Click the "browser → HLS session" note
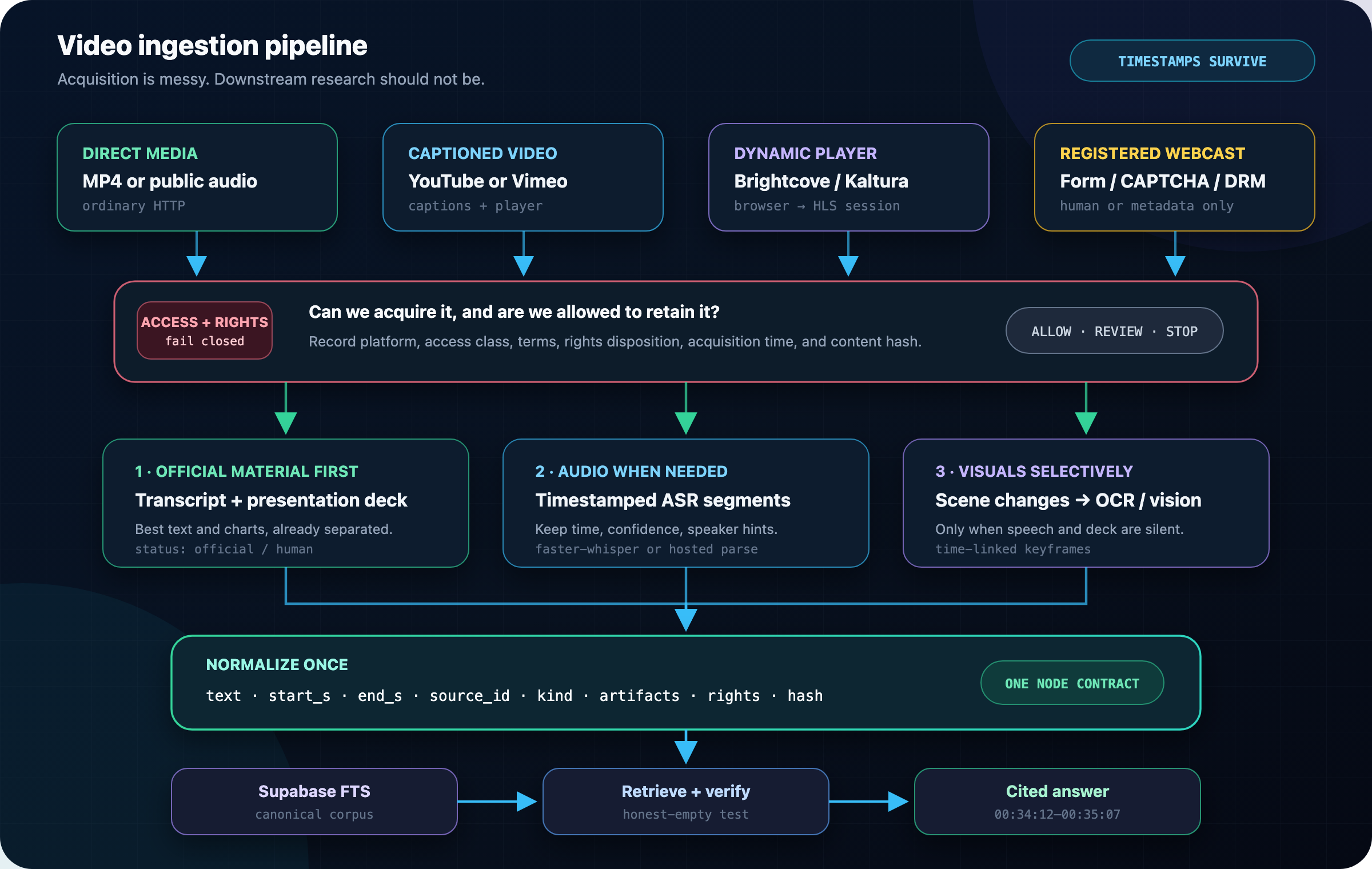1372x869 pixels. pyautogui.click(x=817, y=206)
